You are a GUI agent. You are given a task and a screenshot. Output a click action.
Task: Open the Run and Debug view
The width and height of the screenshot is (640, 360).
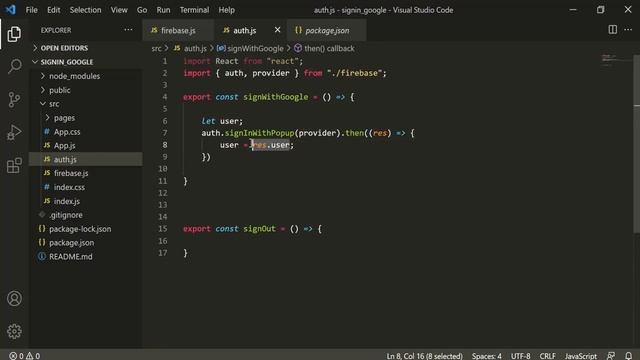pyautogui.click(x=14, y=132)
